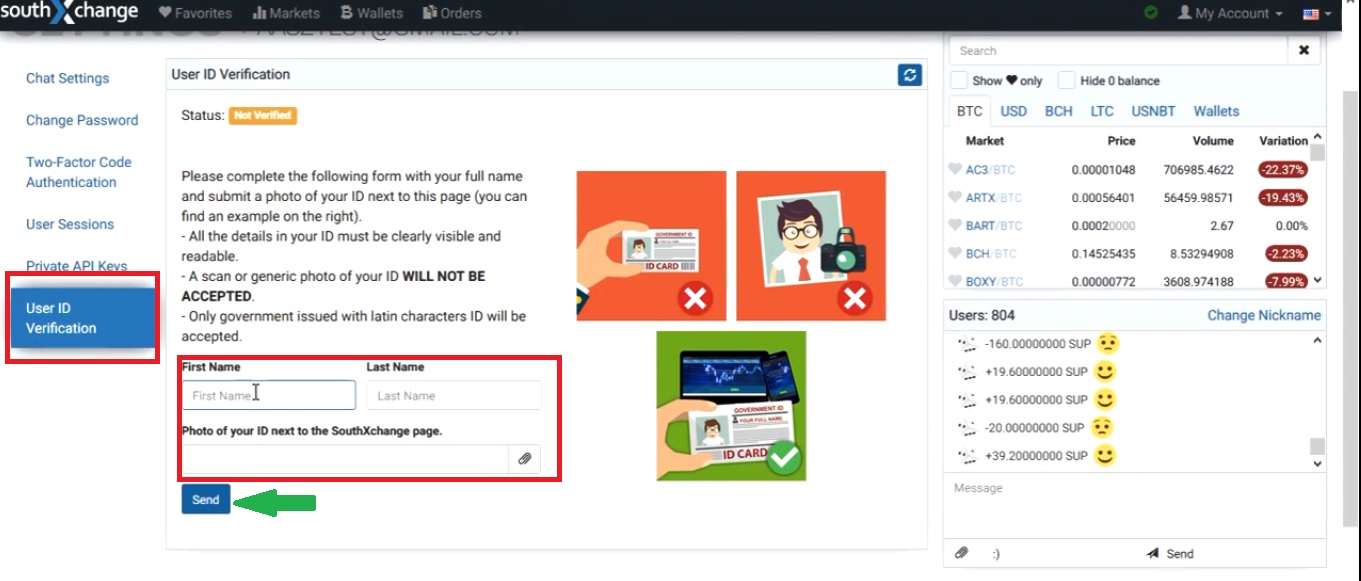Viewport: 1361px width, 581px height.
Task: Sort by the Market column header
Action: click(985, 141)
